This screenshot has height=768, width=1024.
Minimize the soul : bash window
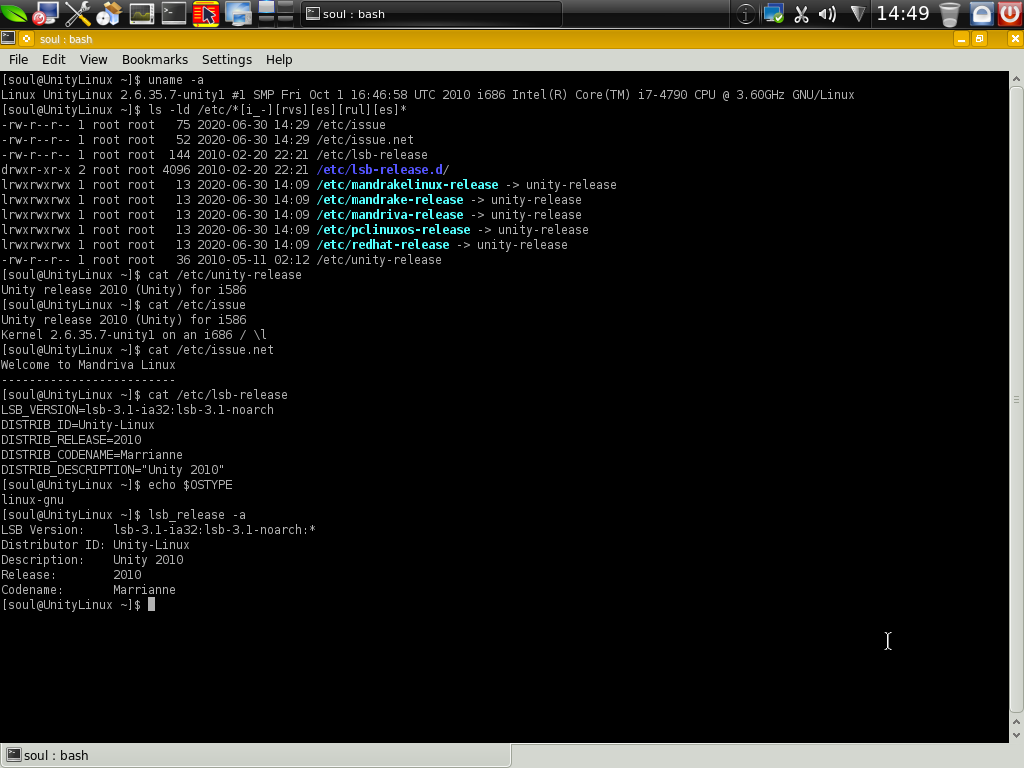[x=961, y=39]
